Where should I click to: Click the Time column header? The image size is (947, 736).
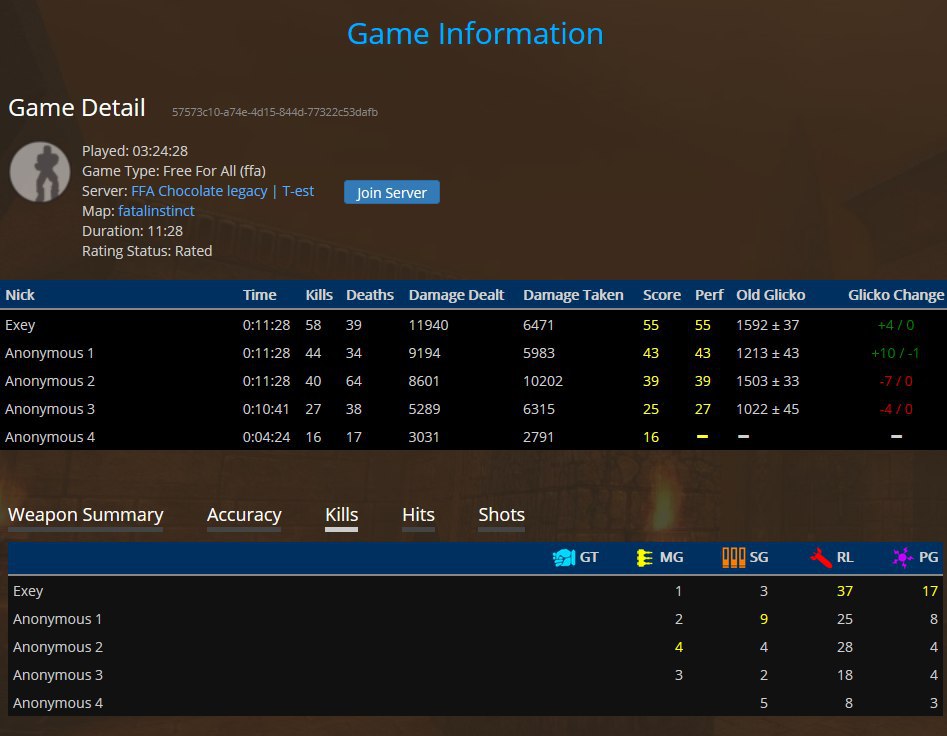pos(259,295)
